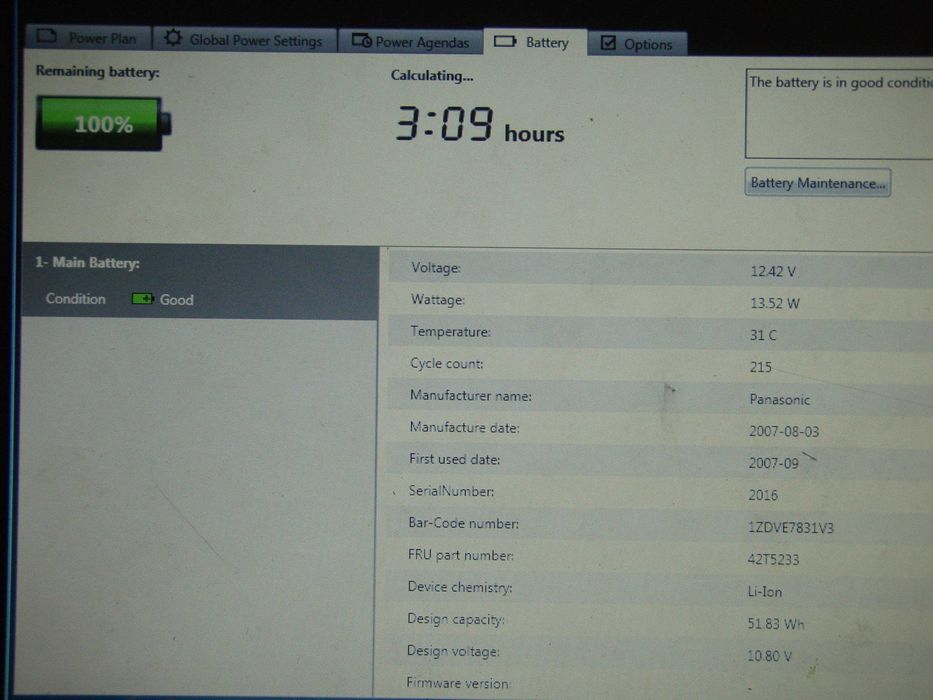This screenshot has height=700, width=933.
Task: Click the checkmark icon on Options tab
Action: 608,43
